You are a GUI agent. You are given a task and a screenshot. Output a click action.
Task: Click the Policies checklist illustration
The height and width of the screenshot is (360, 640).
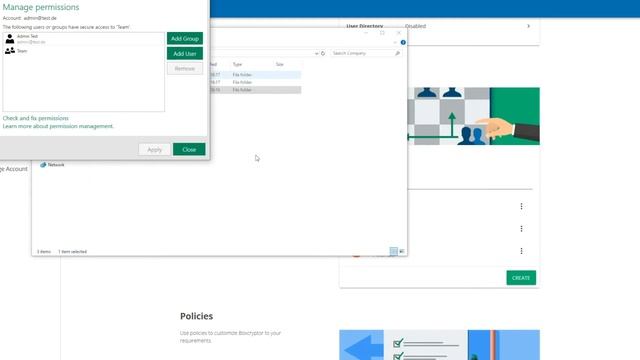coord(439,345)
